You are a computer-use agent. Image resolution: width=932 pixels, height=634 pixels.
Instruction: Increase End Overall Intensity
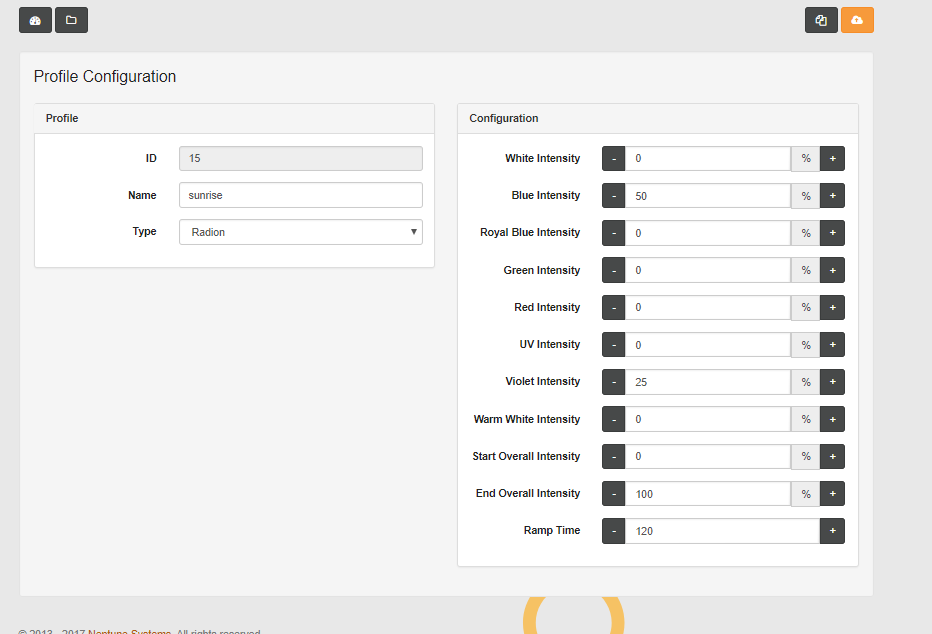(x=832, y=494)
